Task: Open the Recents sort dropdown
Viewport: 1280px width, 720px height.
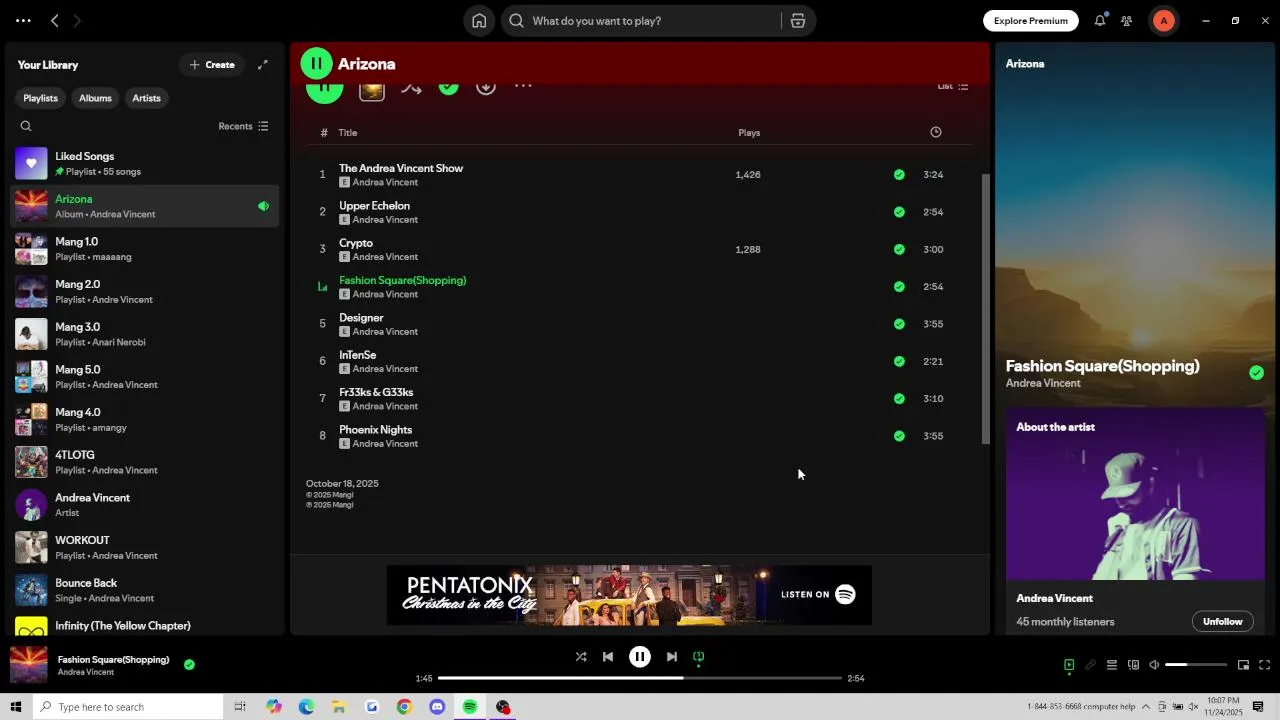Action: coord(243,126)
